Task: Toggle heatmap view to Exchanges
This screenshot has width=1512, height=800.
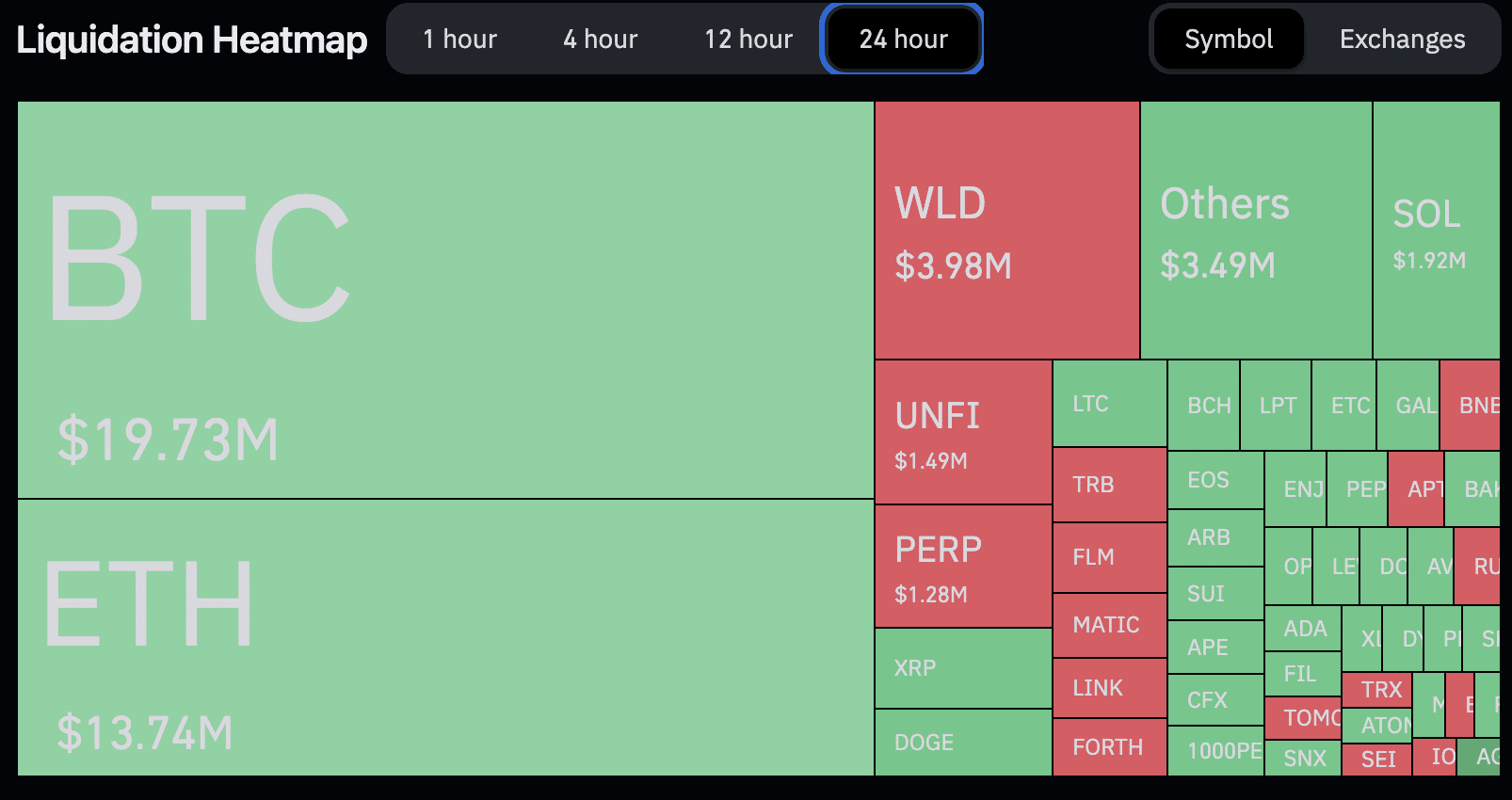Action: [x=1402, y=40]
